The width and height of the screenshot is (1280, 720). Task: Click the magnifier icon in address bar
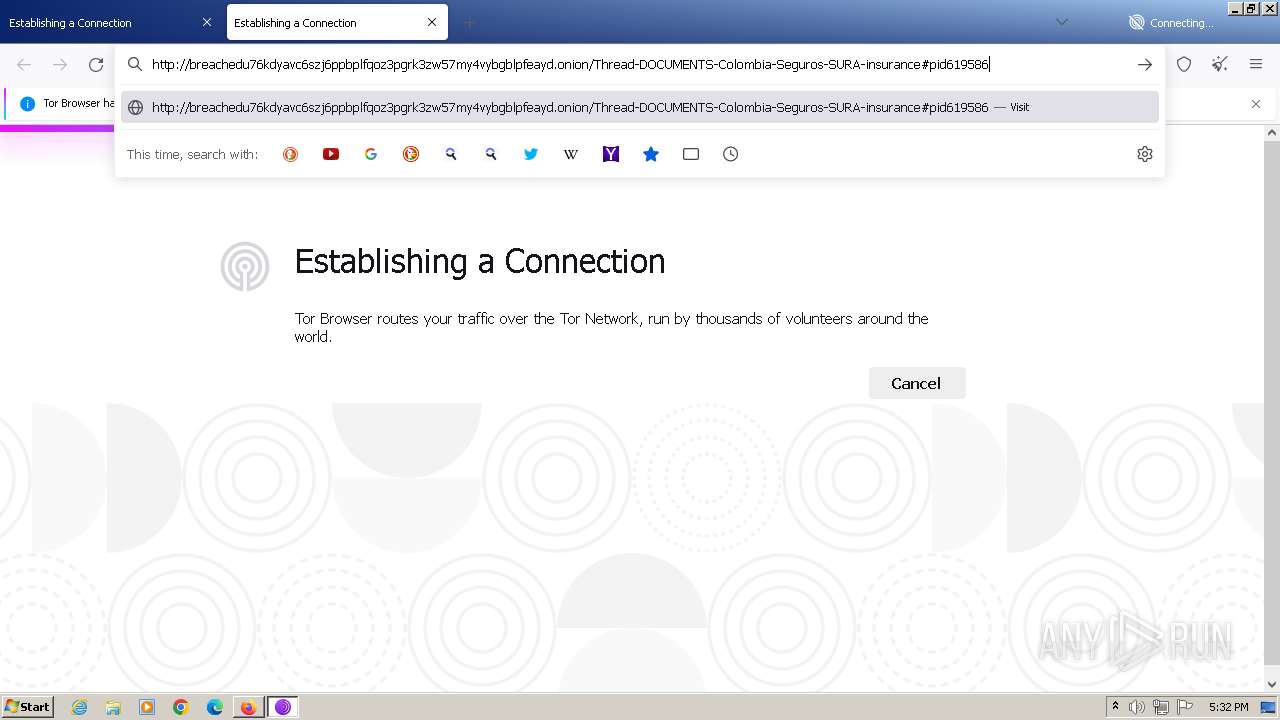click(135, 64)
